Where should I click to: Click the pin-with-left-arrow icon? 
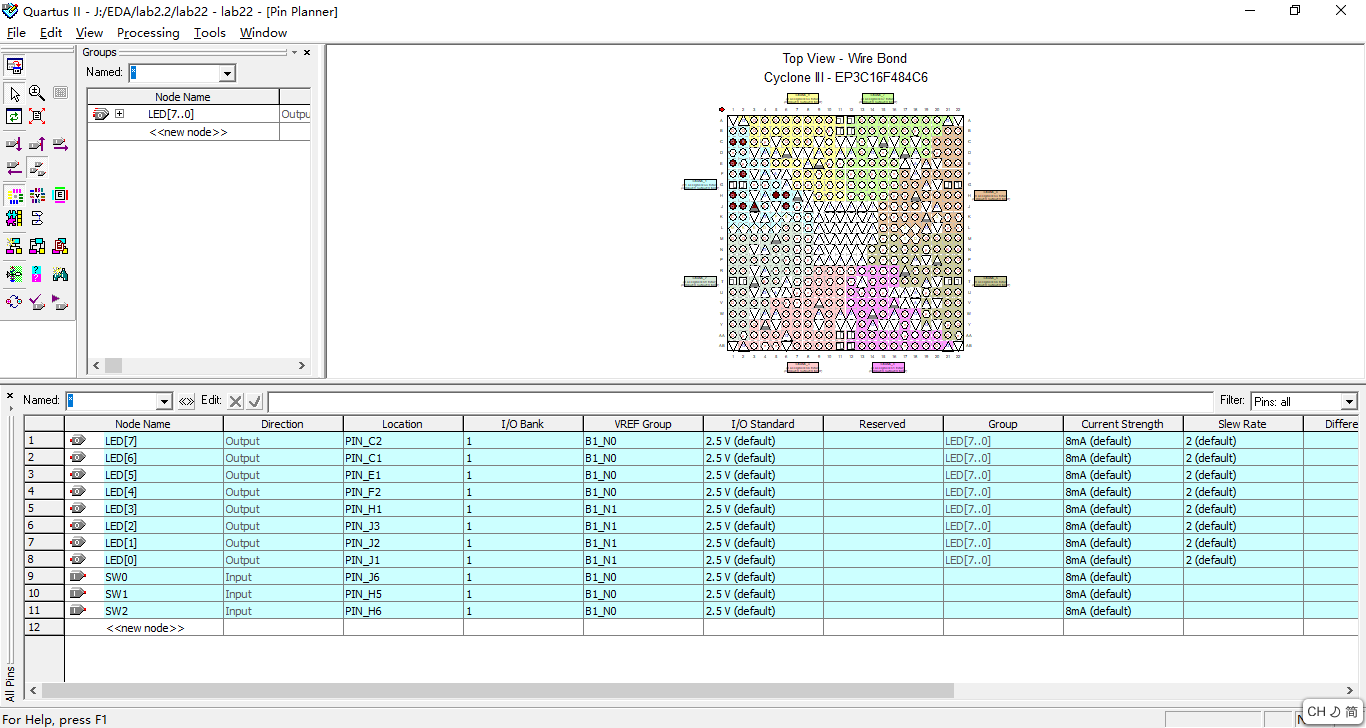tap(15, 167)
